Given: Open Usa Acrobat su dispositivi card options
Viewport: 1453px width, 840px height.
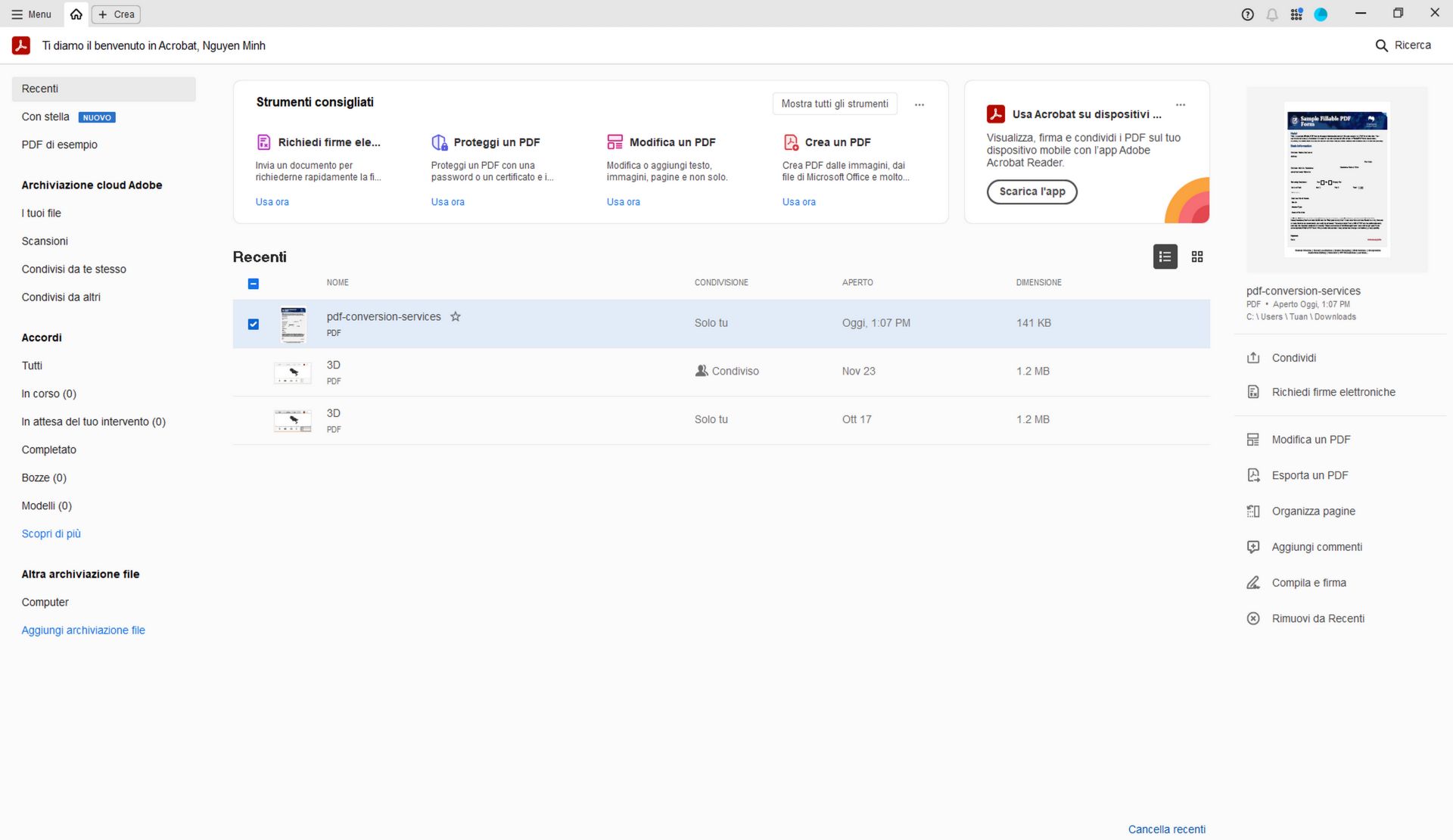Looking at the screenshot, I should click(1180, 104).
